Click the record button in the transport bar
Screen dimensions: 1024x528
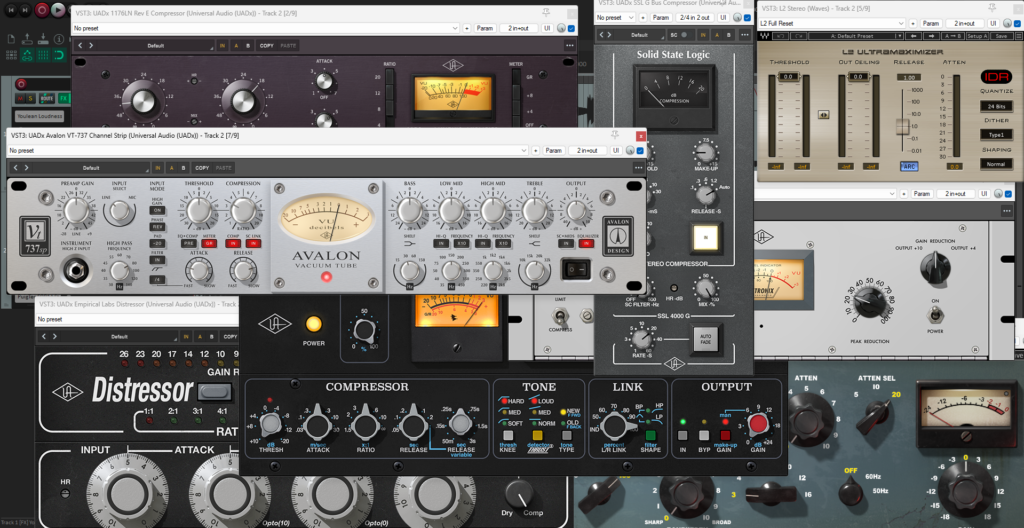(x=42, y=9)
